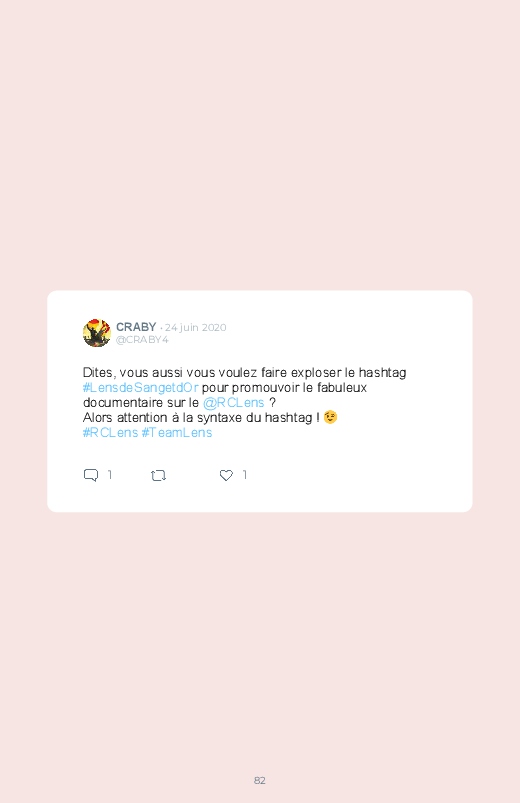
Task: Click the reply count number
Action: (110, 475)
